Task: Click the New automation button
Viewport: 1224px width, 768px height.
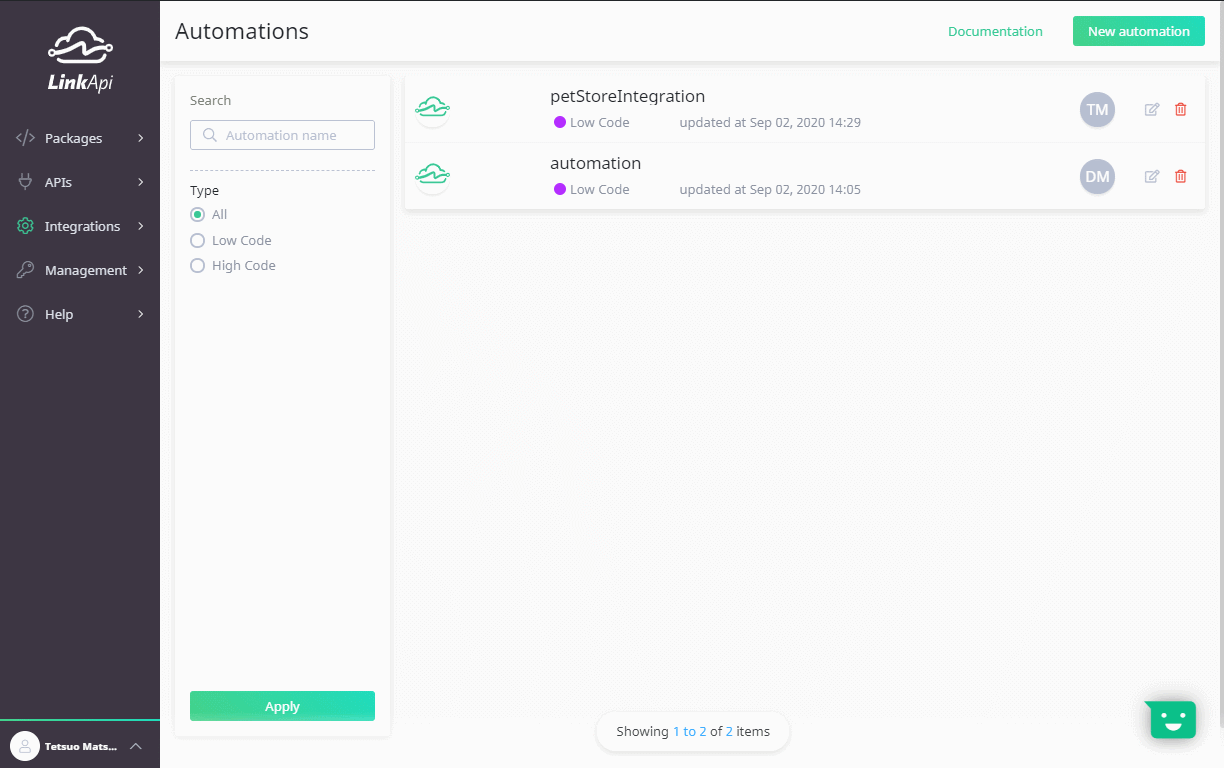Action: pos(1139,31)
